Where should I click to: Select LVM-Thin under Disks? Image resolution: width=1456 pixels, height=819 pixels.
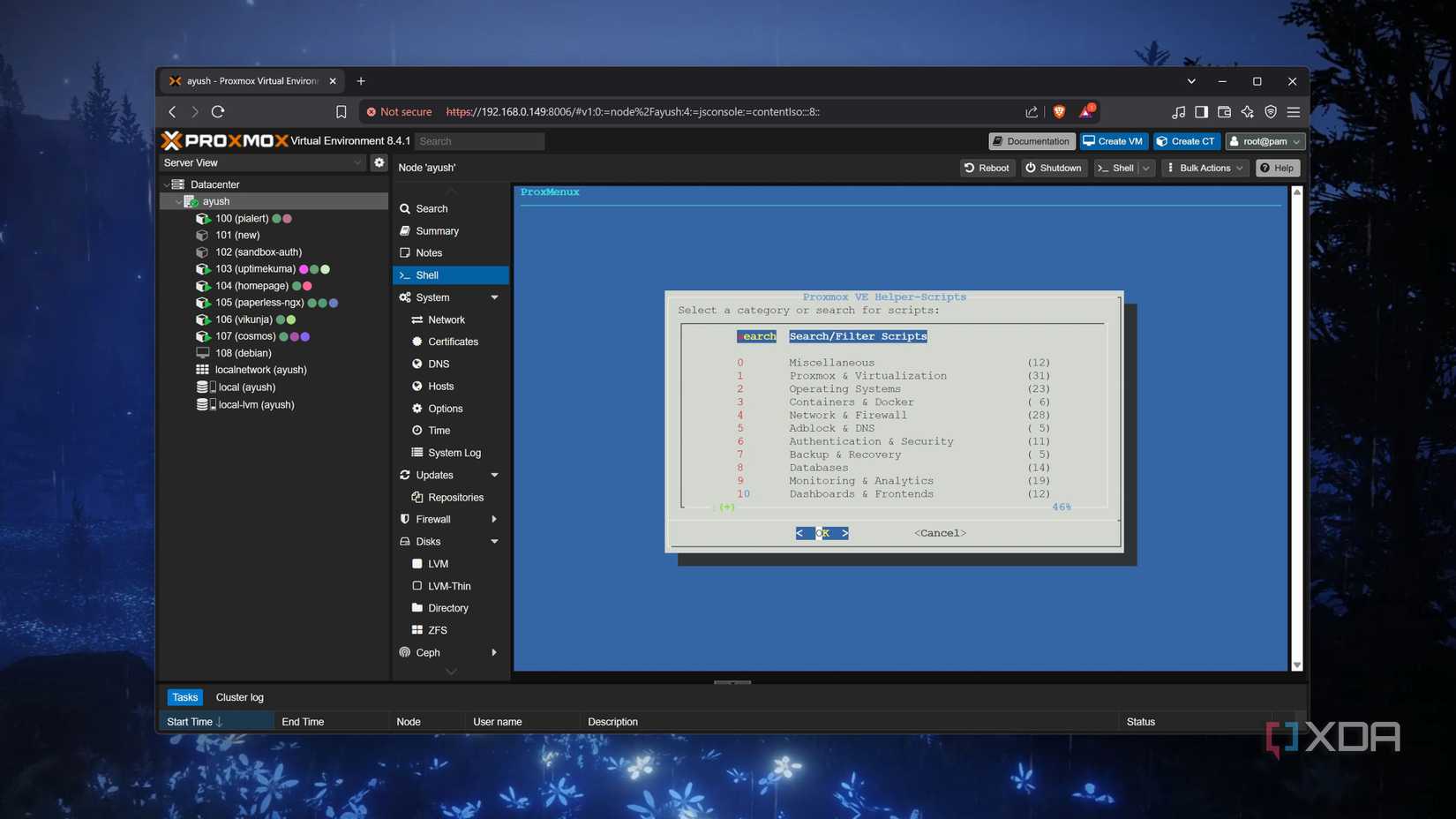448,585
